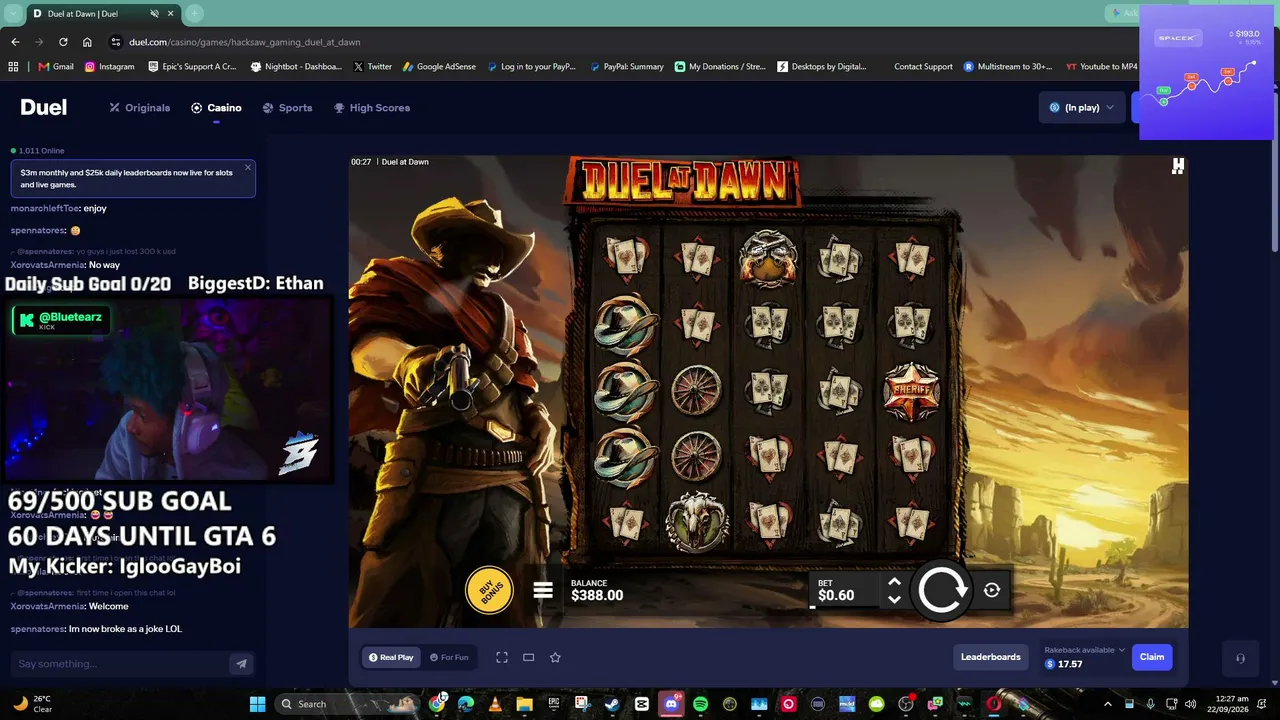The width and height of the screenshot is (1280, 720).
Task: Open Microsoft Edge from taskbar
Action: [466, 704]
